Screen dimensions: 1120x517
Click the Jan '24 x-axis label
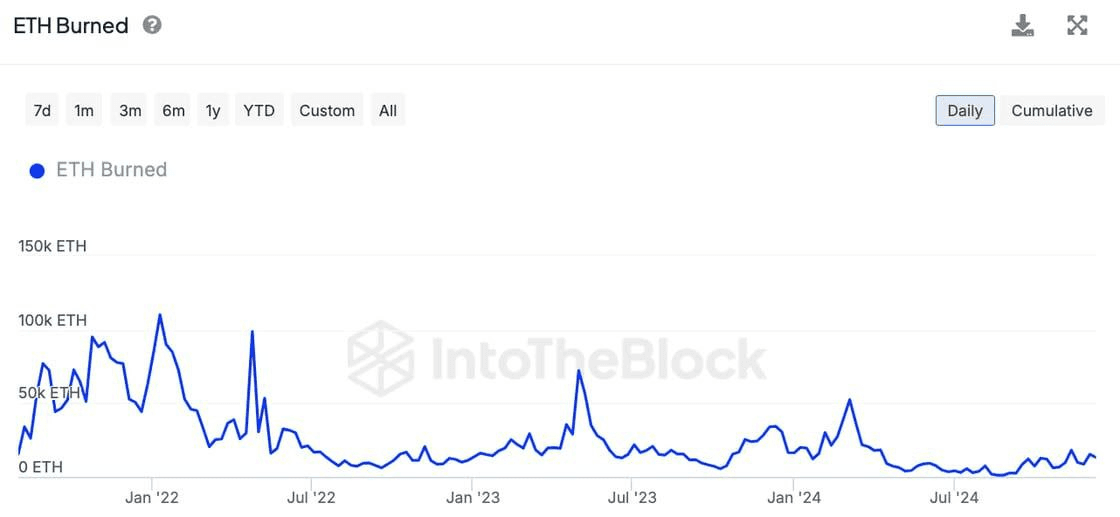point(794,497)
